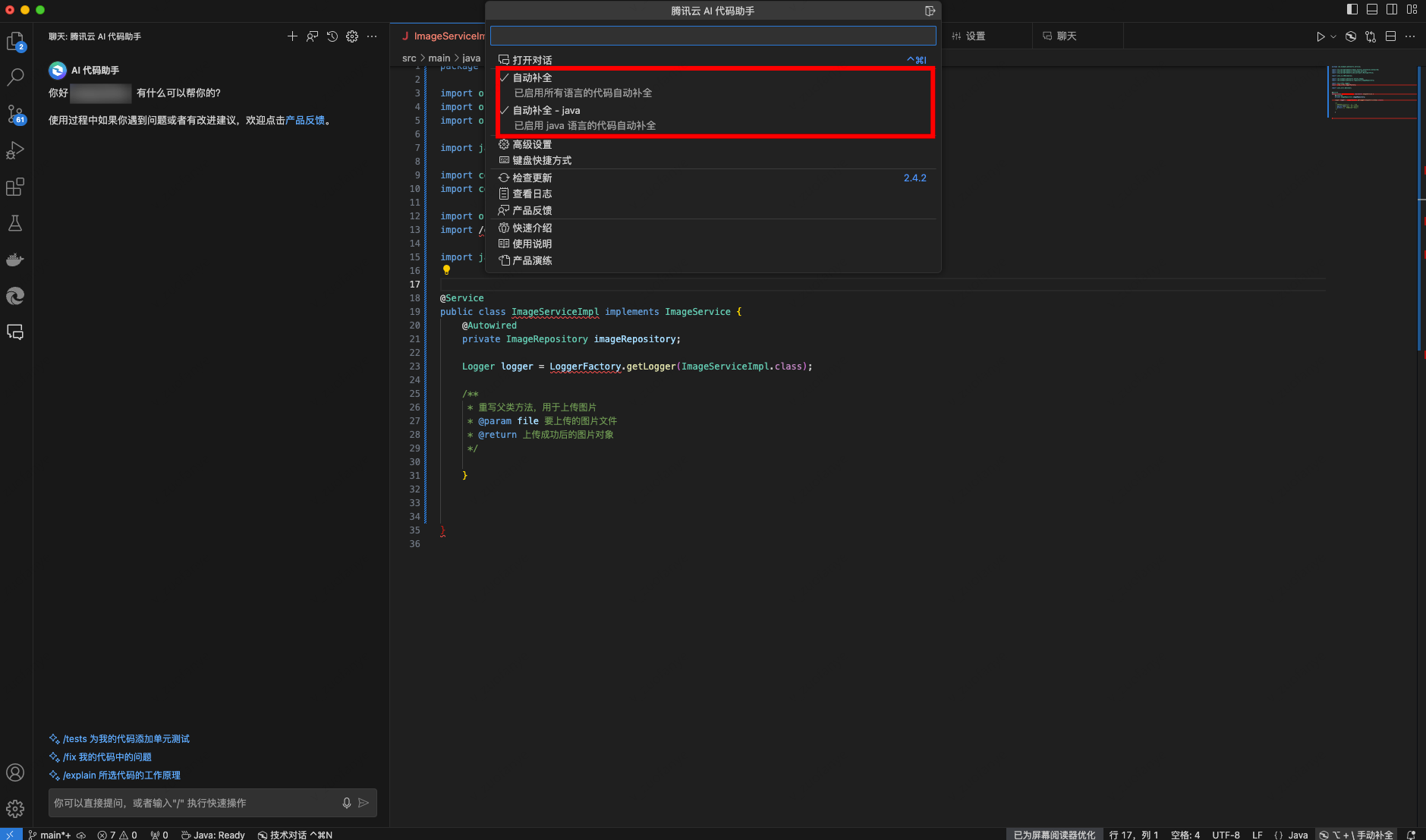Open the 空格: 4 indentation selector
This screenshot has width=1426, height=840.
coord(1185,835)
